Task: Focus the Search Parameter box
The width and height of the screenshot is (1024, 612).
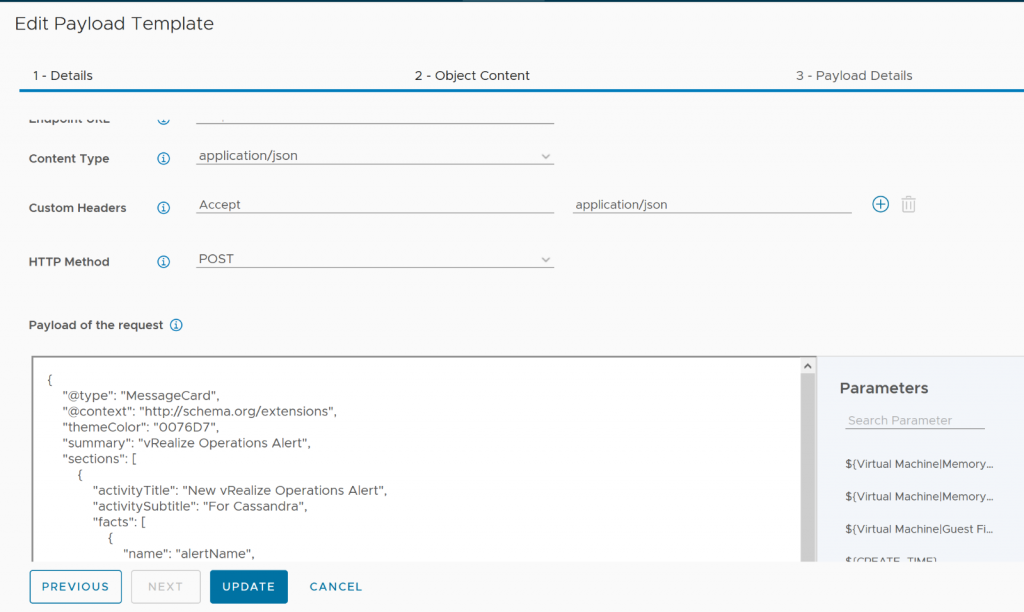Action: (x=914, y=421)
